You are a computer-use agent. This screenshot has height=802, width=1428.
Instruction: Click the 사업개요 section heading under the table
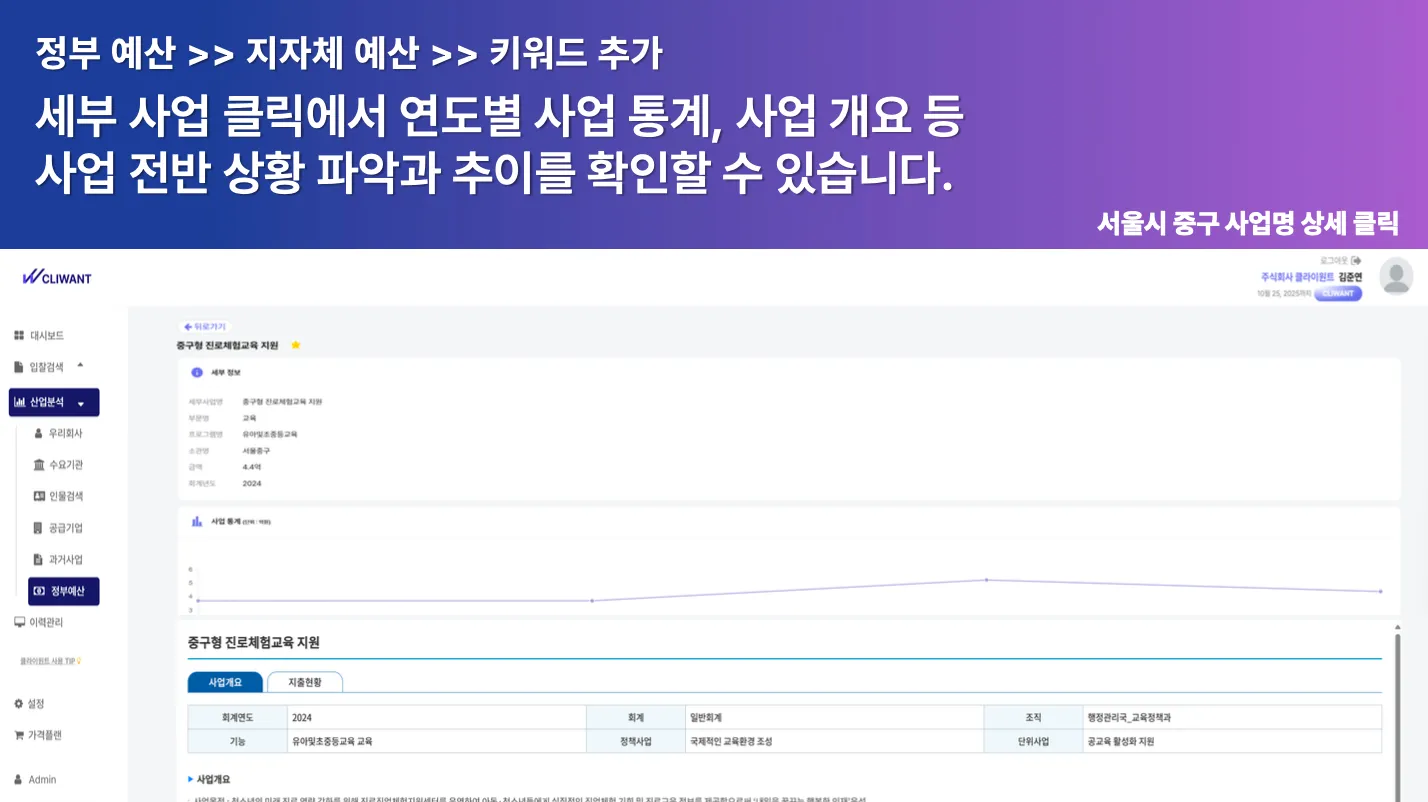[x=213, y=779]
